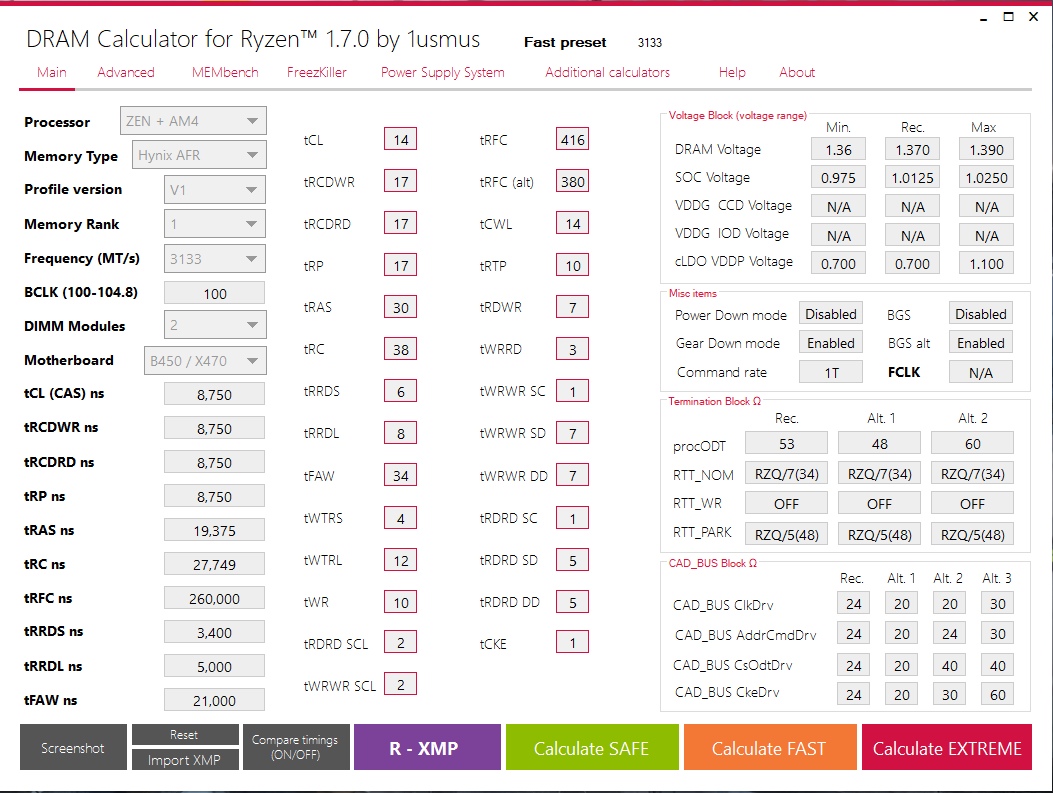The width and height of the screenshot is (1053, 793).
Task: Open the Additional calculators tab
Action: (607, 73)
